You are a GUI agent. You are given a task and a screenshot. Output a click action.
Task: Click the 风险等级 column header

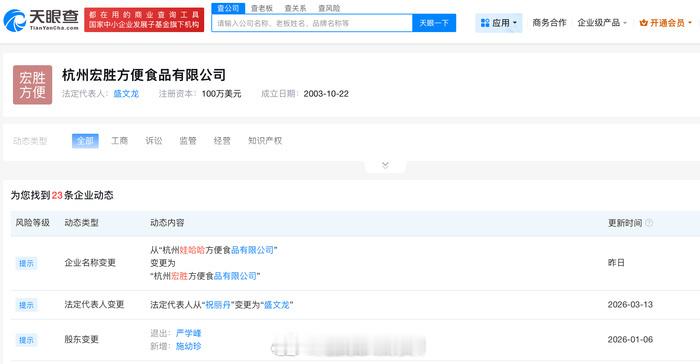(x=33, y=222)
